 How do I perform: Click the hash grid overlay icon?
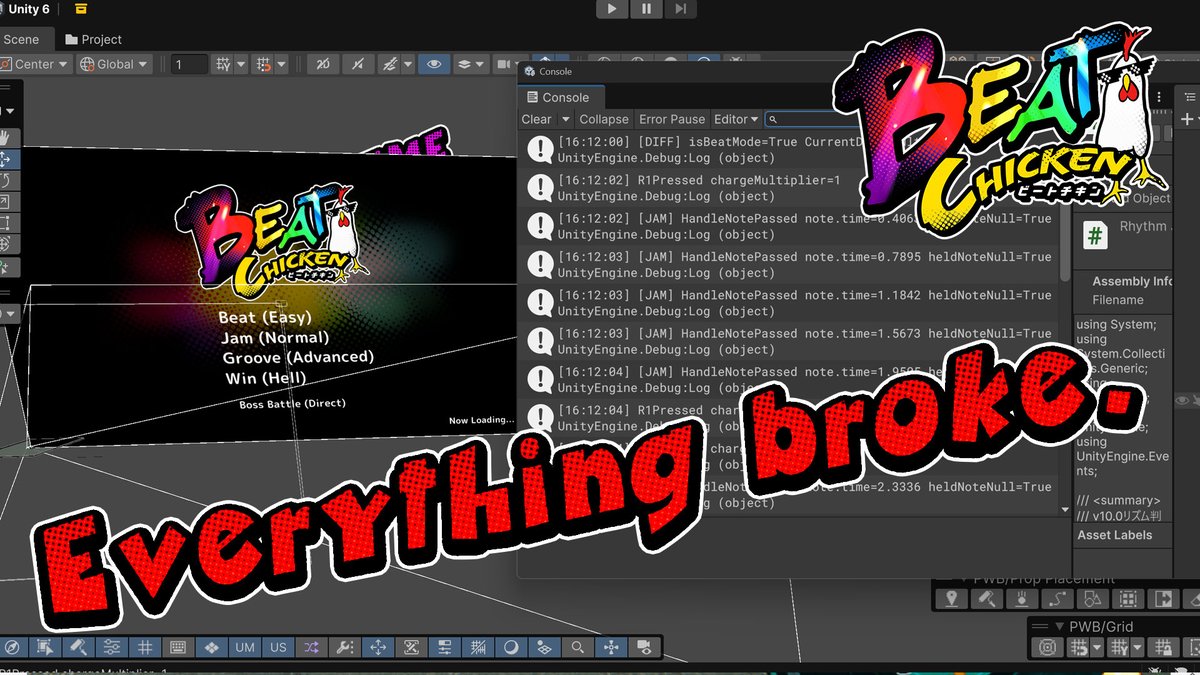click(x=145, y=647)
